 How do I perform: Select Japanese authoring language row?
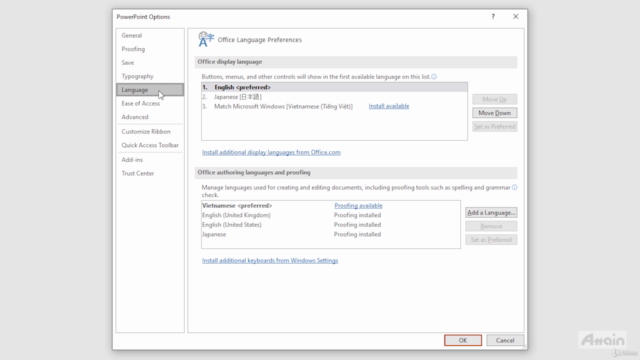331,234
